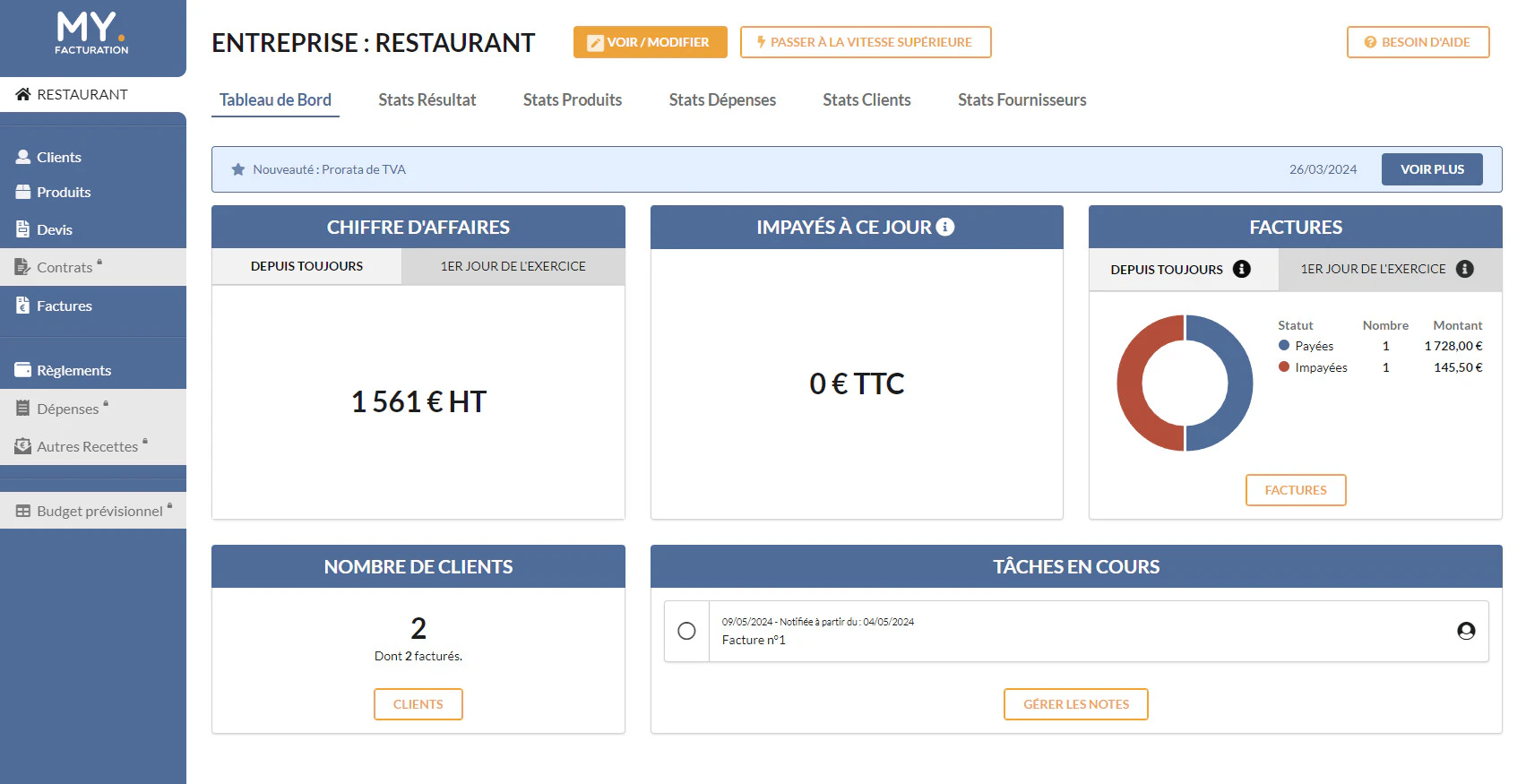Viewport: 1526px width, 784px height.
Task: Click info icon next to Factures Depuis Toujours
Action: (x=1242, y=269)
